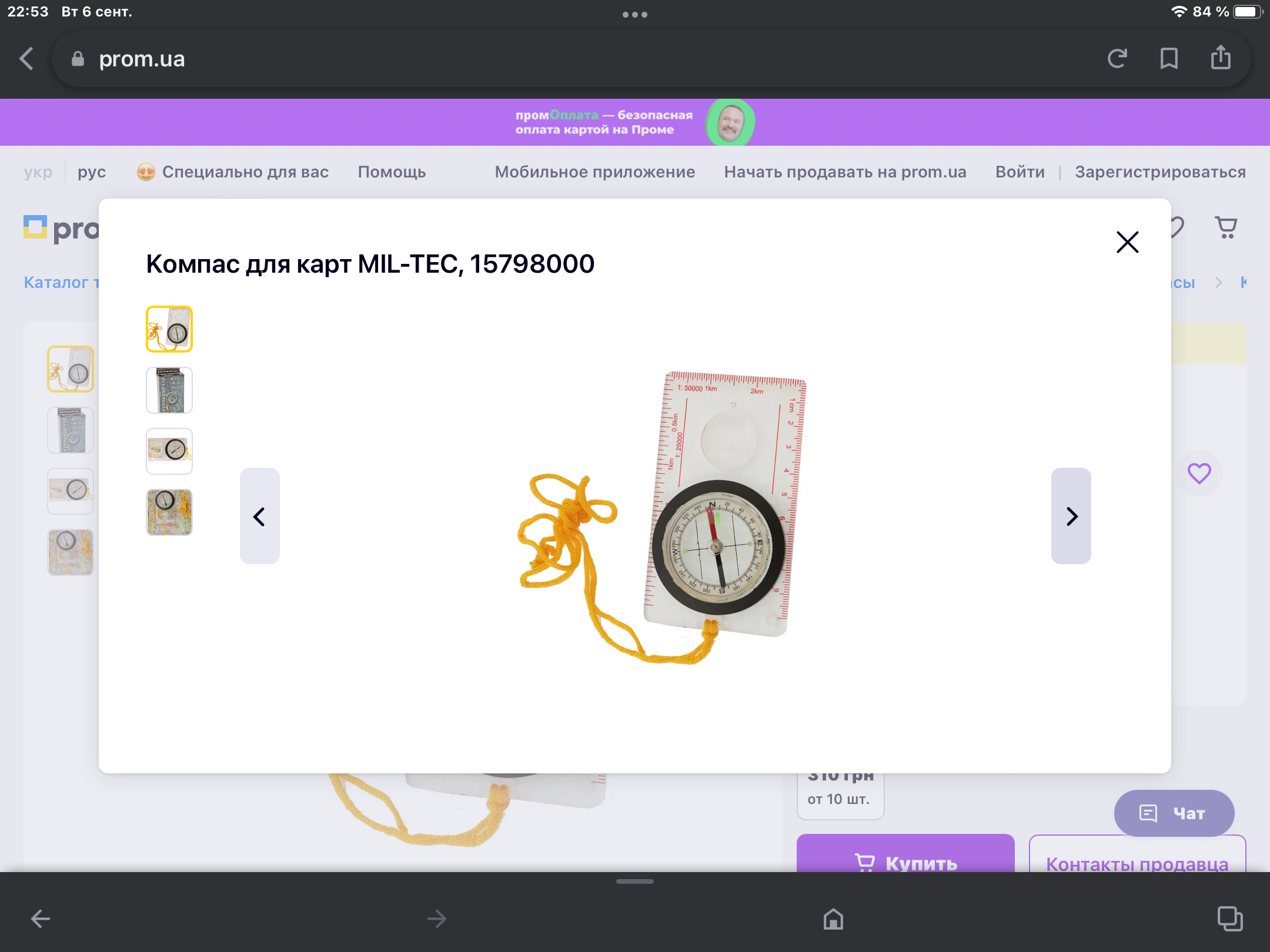Switch site language to укр
1270x952 pixels.
(38, 172)
